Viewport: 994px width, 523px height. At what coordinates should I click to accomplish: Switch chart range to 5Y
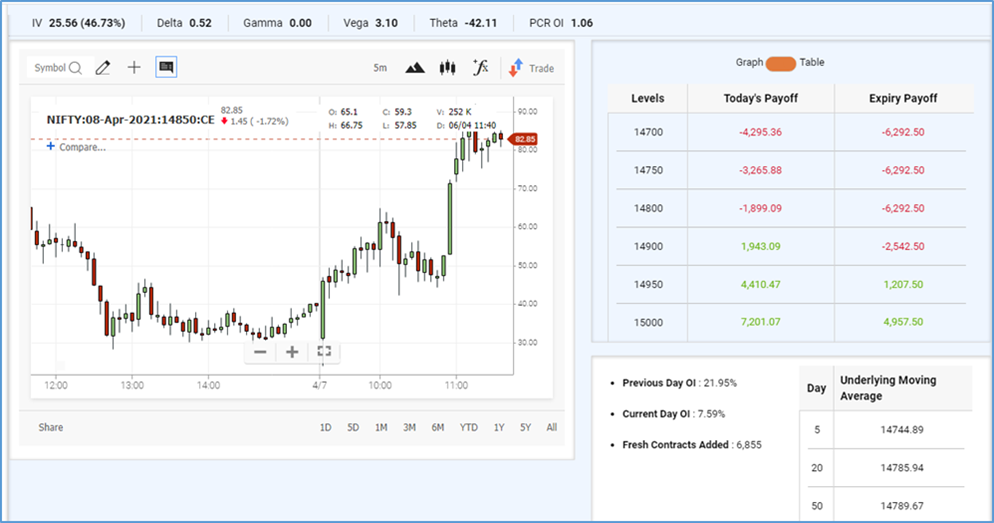526,427
